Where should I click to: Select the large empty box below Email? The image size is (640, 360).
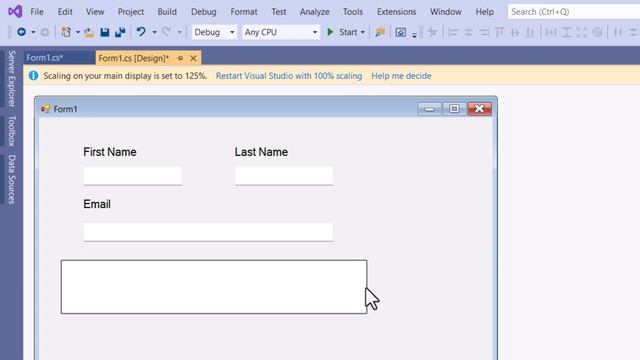pos(214,287)
